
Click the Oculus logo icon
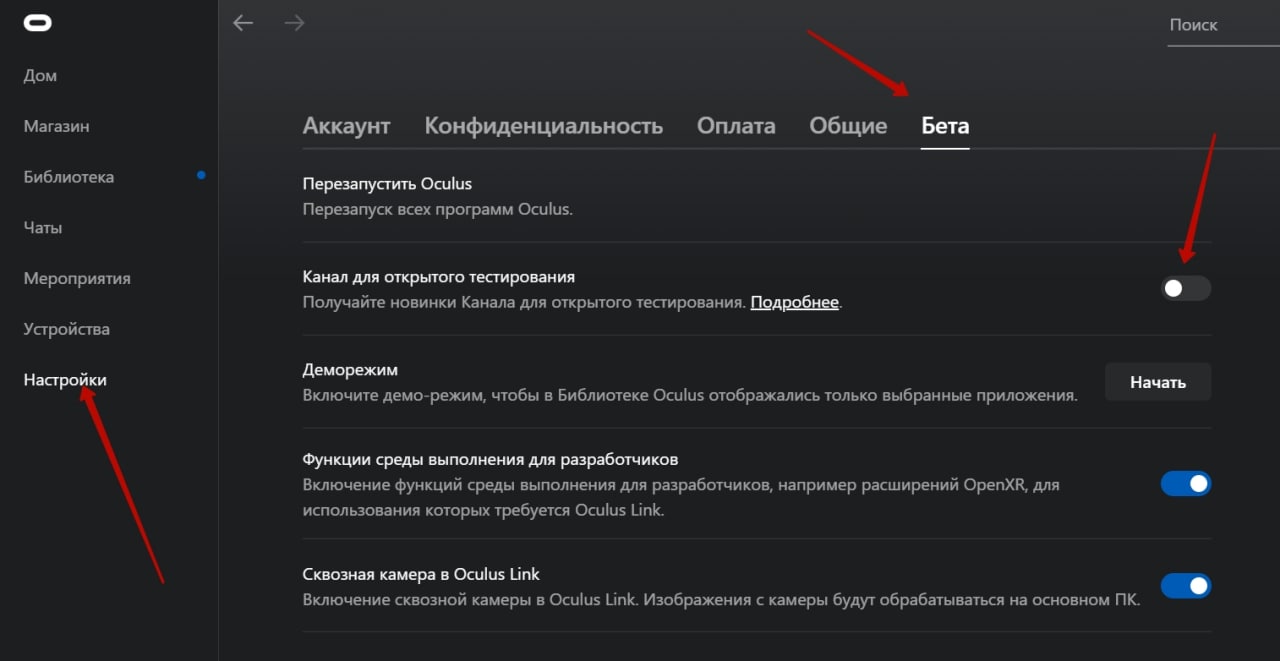37,24
